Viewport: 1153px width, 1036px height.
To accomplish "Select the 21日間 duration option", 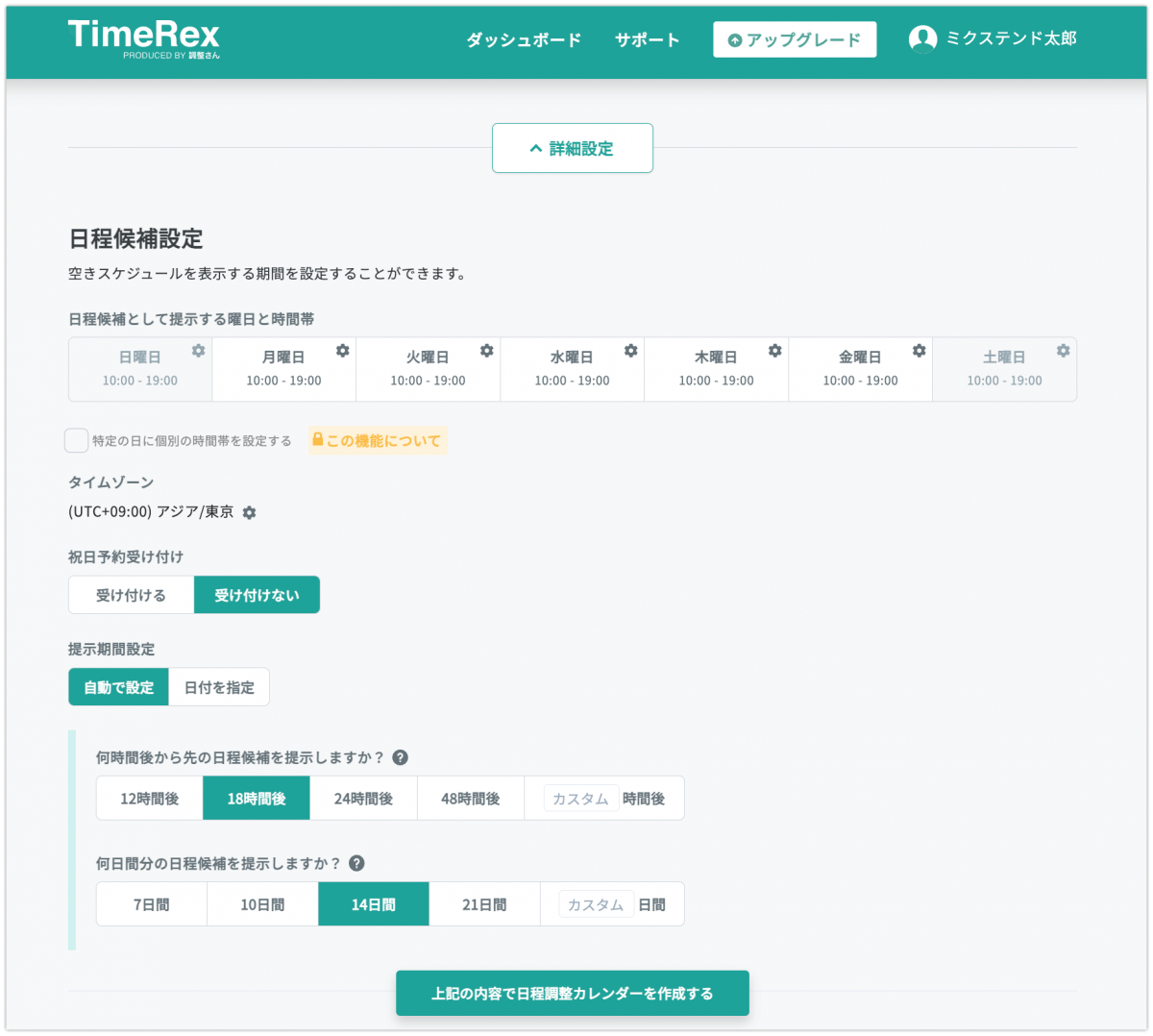I will [483, 903].
